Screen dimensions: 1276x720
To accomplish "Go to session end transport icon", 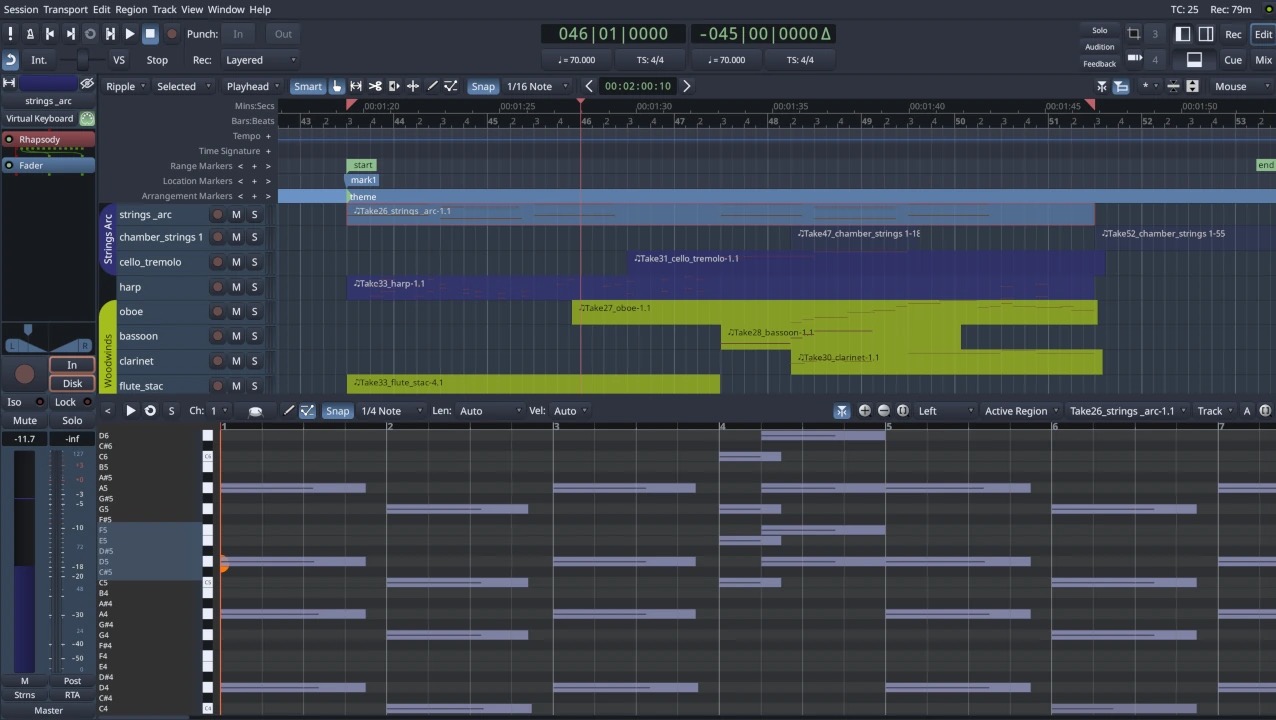I will click(70, 34).
